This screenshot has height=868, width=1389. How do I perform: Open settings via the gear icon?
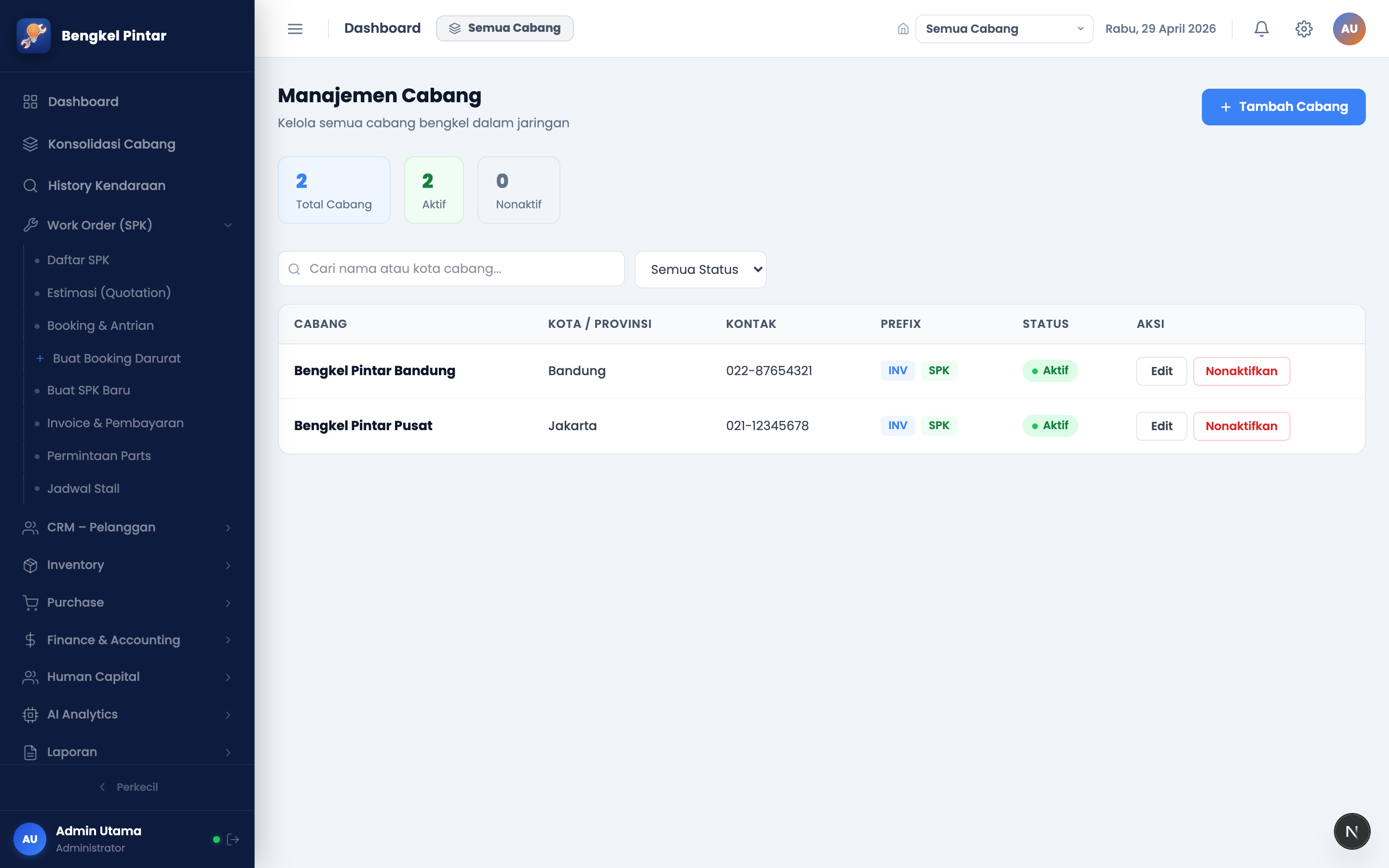(1304, 29)
